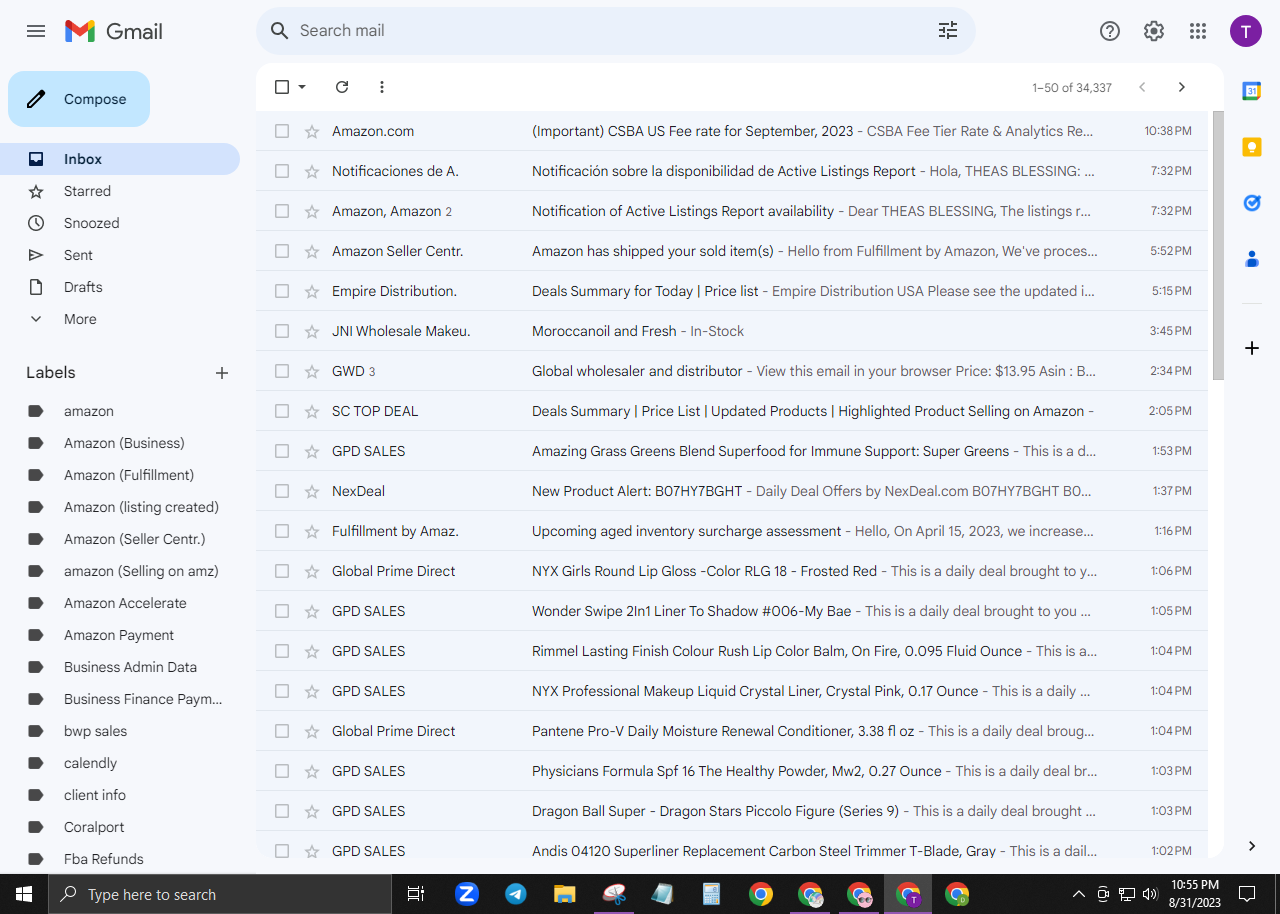Open 'Amazon has shipped your sold item(s)' email
The image size is (1280, 914).
[x=732, y=251]
